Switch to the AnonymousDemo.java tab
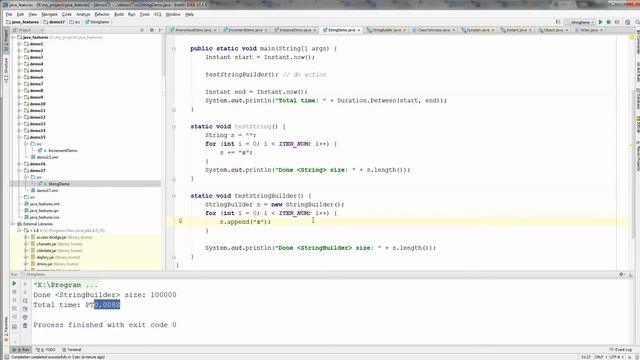 (x=193, y=30)
